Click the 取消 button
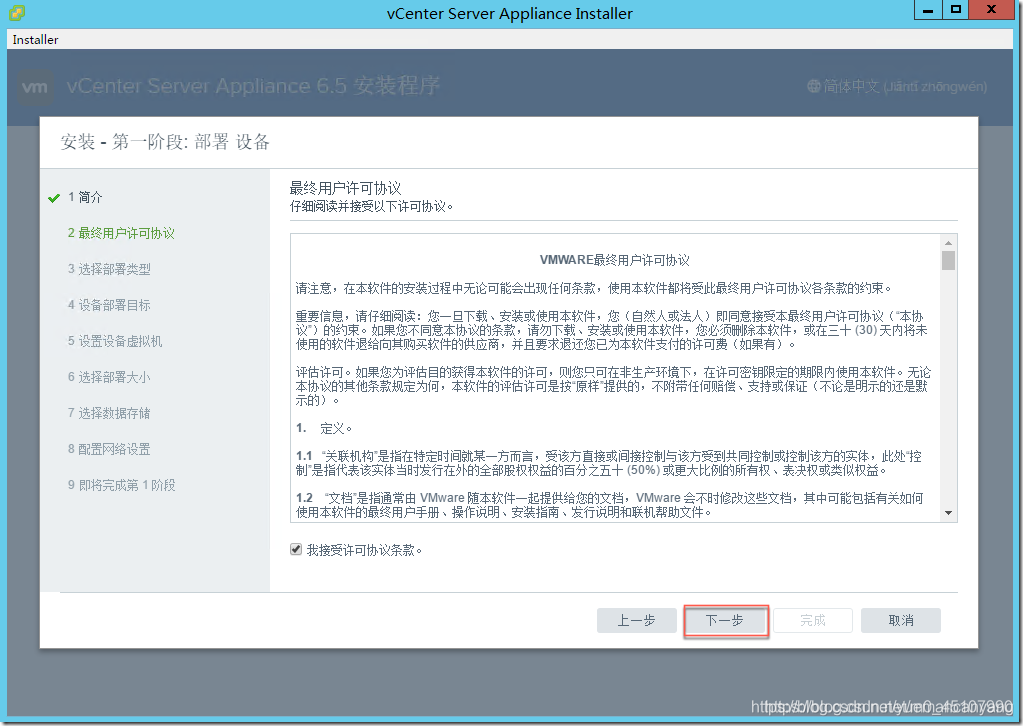 (x=901, y=620)
